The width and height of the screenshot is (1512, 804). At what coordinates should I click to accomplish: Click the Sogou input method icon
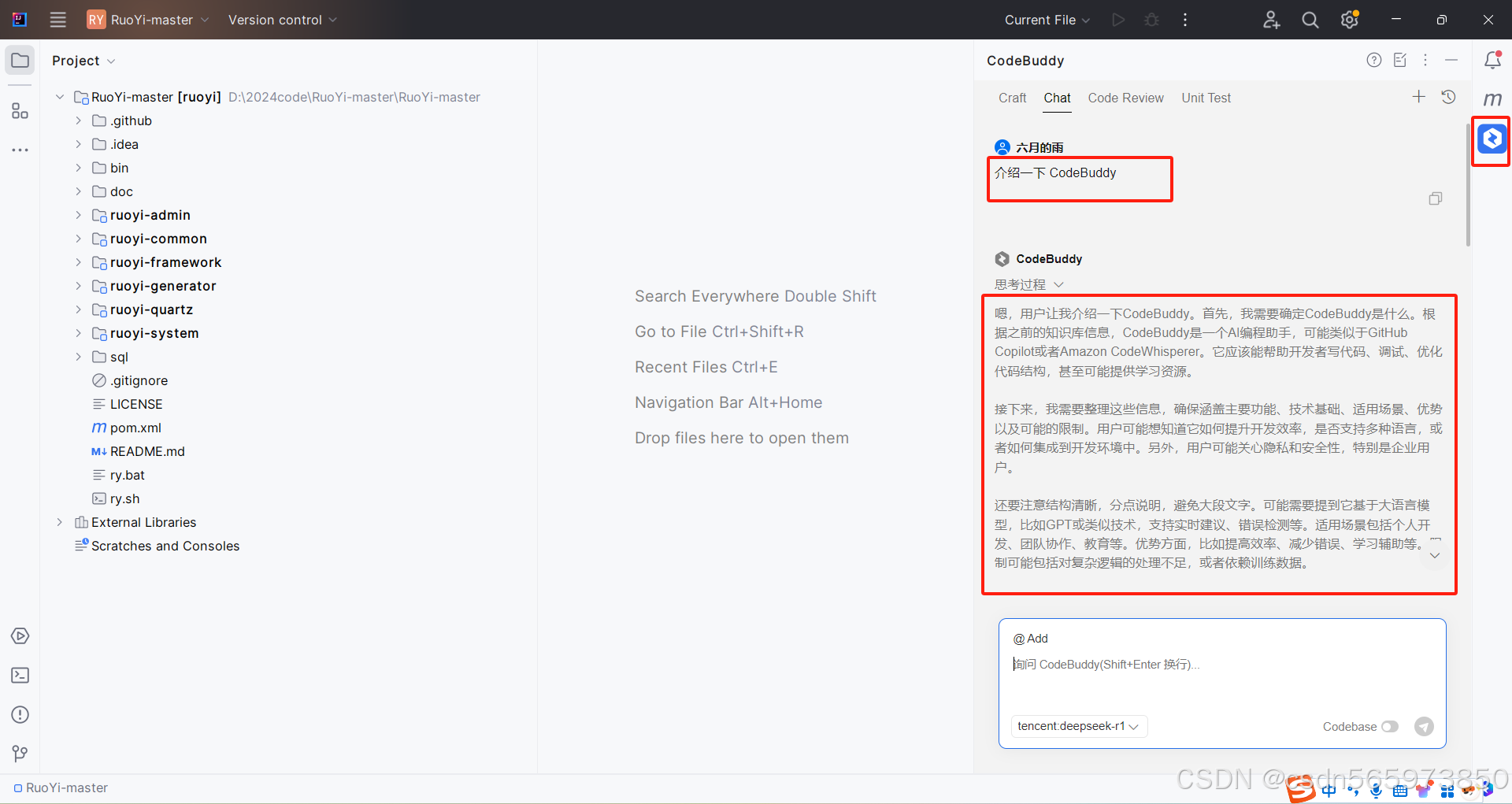(x=1301, y=788)
